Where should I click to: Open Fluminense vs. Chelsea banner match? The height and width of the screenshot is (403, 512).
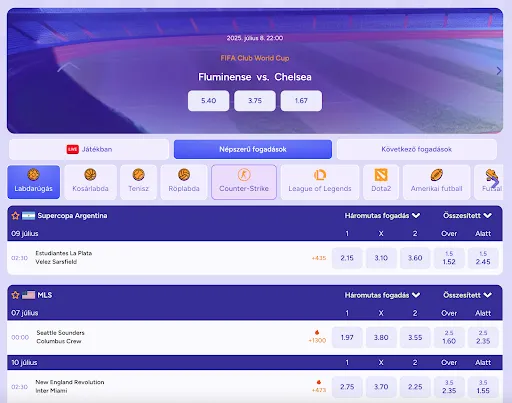255,77
